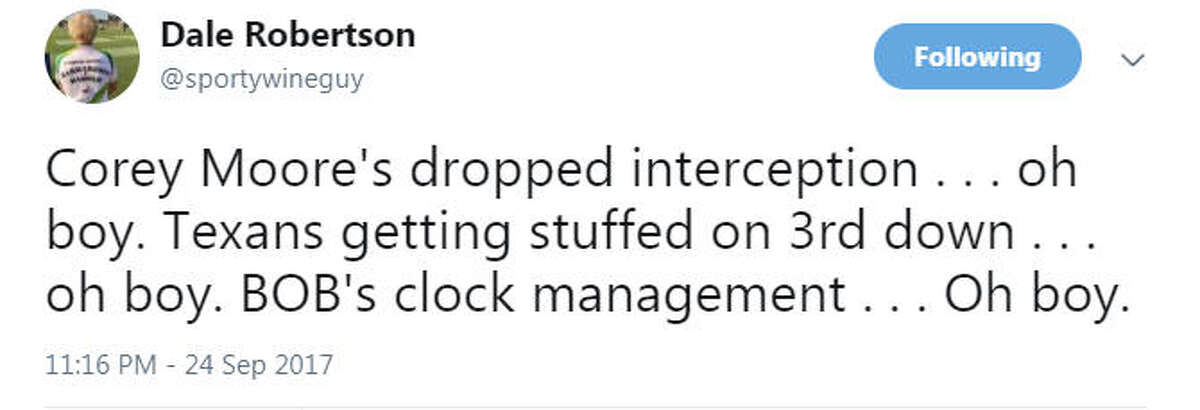1200x410 pixels.
Task: Toggle the Following button
Action: pyautogui.click(x=977, y=57)
